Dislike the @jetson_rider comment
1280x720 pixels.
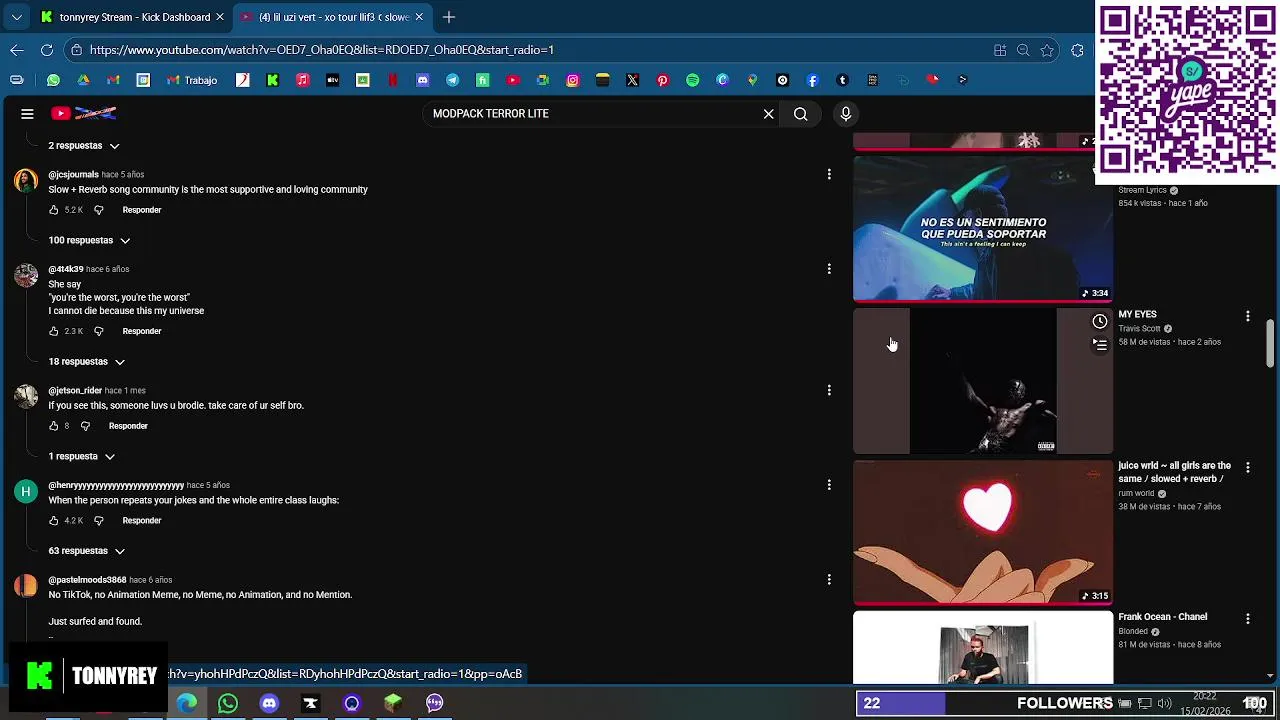[x=85, y=426]
